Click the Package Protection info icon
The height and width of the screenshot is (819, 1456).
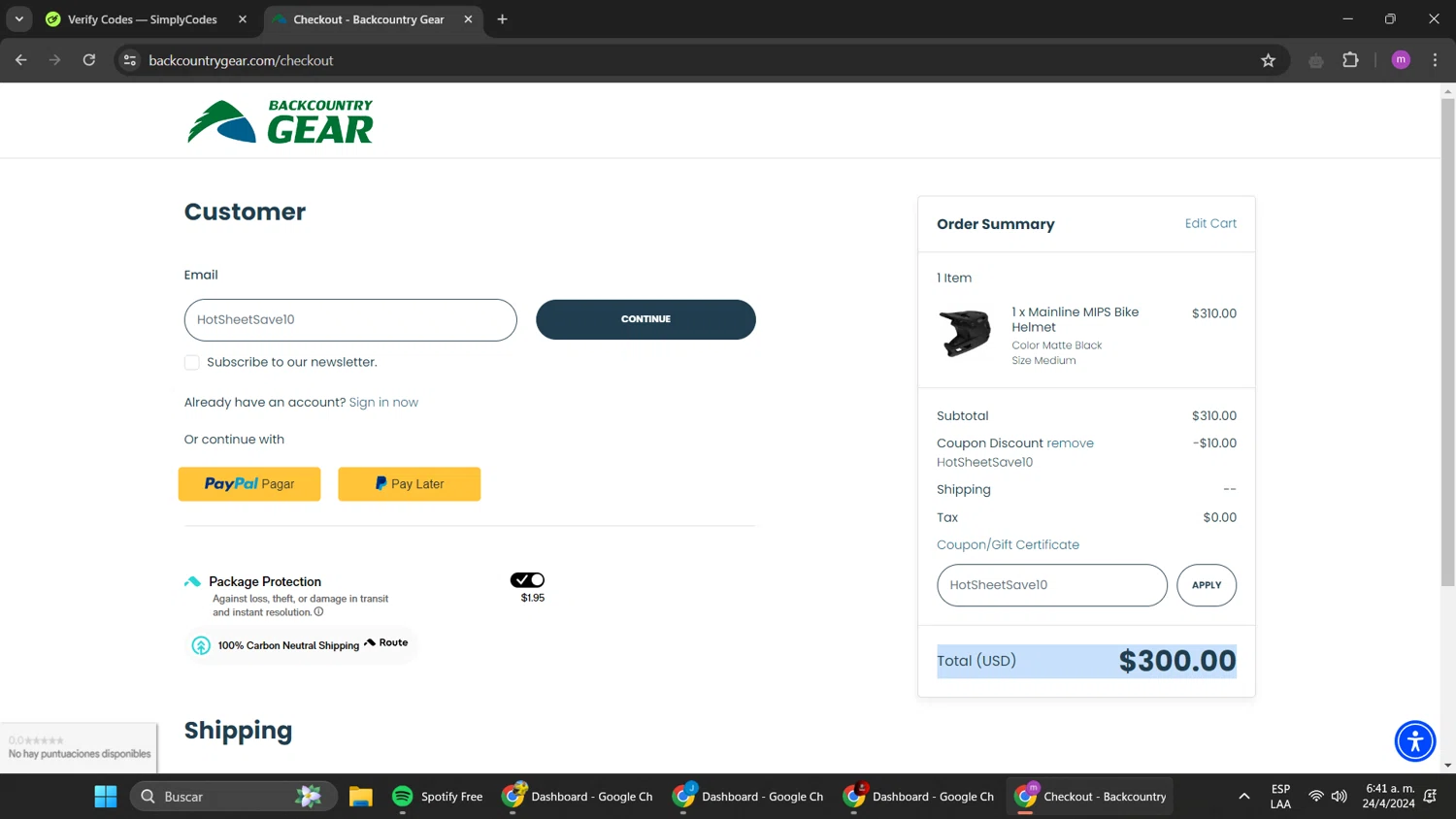tap(318, 612)
